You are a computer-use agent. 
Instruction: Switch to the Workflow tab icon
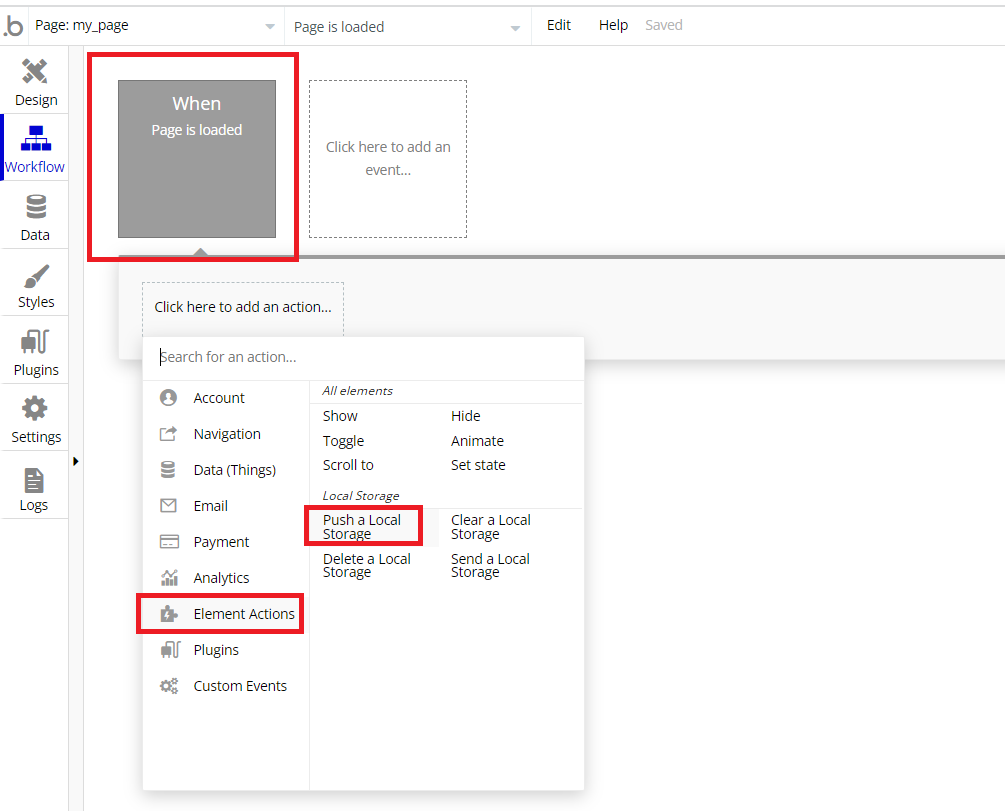pyautogui.click(x=35, y=138)
